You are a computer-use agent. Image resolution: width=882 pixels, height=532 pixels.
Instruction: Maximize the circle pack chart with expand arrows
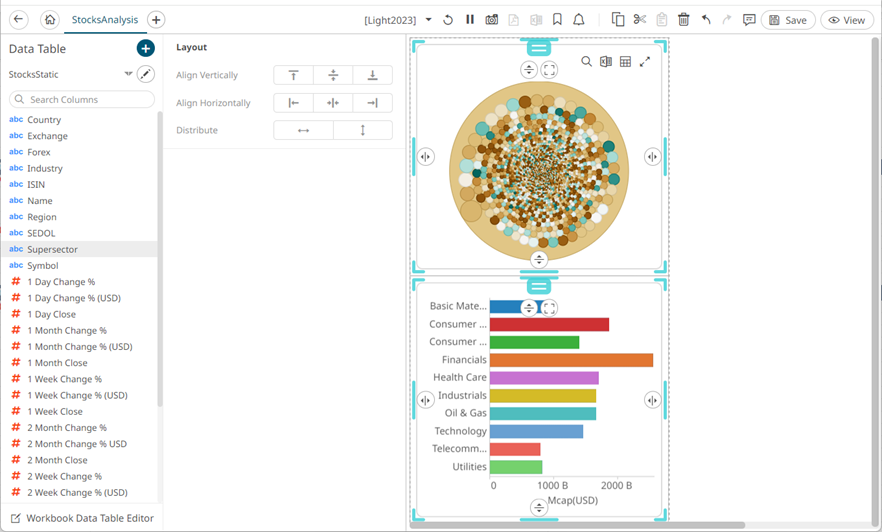(x=645, y=62)
